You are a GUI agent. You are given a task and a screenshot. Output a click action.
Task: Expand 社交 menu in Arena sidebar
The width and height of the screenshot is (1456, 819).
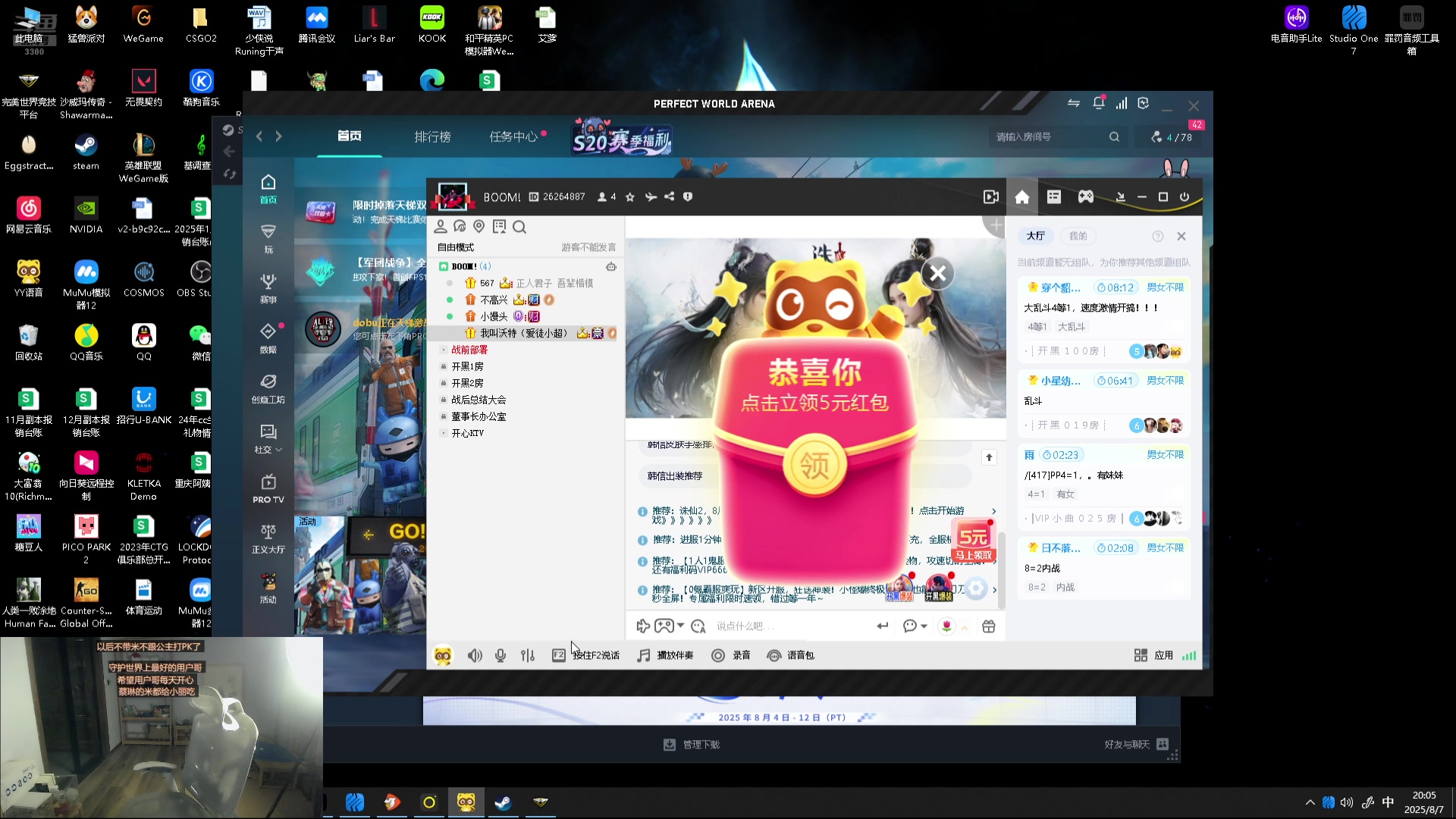268,439
